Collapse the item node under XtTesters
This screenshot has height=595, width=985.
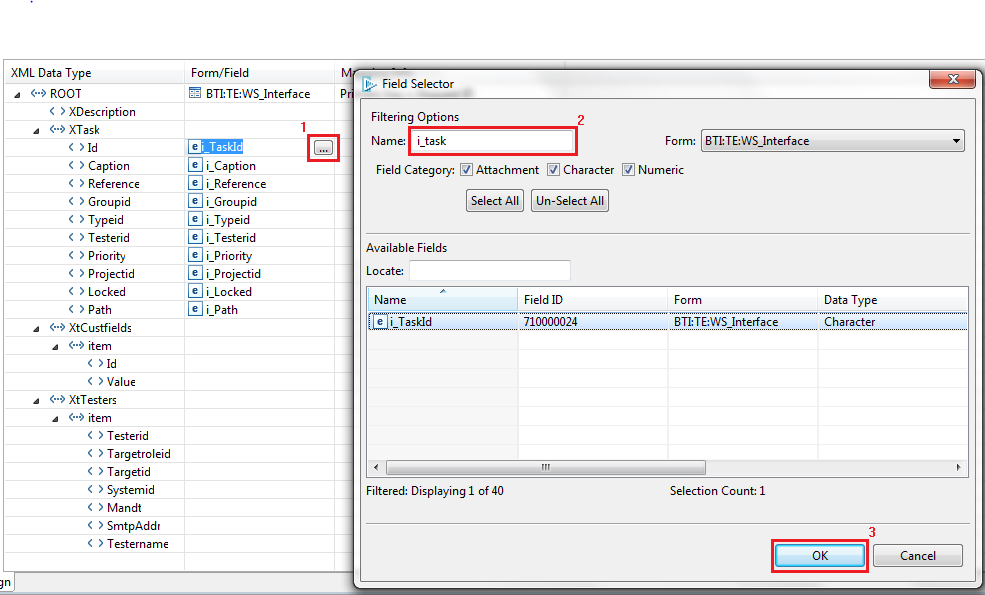[55, 419]
